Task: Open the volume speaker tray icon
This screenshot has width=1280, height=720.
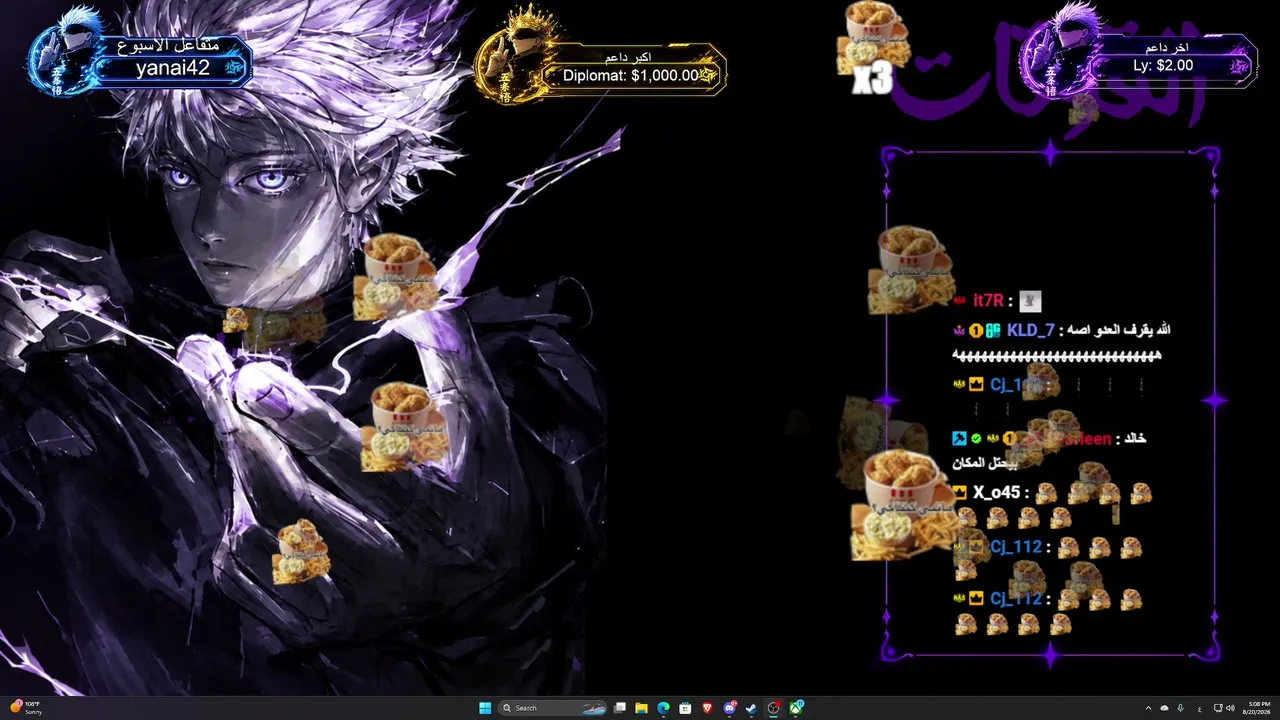Action: pos(1230,708)
